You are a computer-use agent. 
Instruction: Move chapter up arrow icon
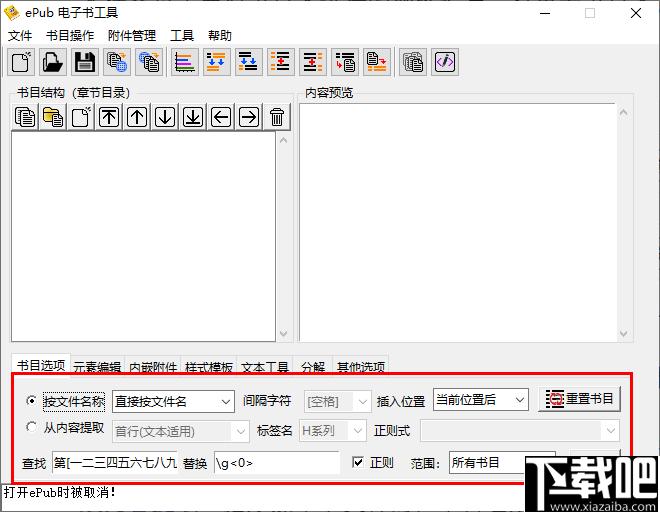pyautogui.click(x=137, y=117)
